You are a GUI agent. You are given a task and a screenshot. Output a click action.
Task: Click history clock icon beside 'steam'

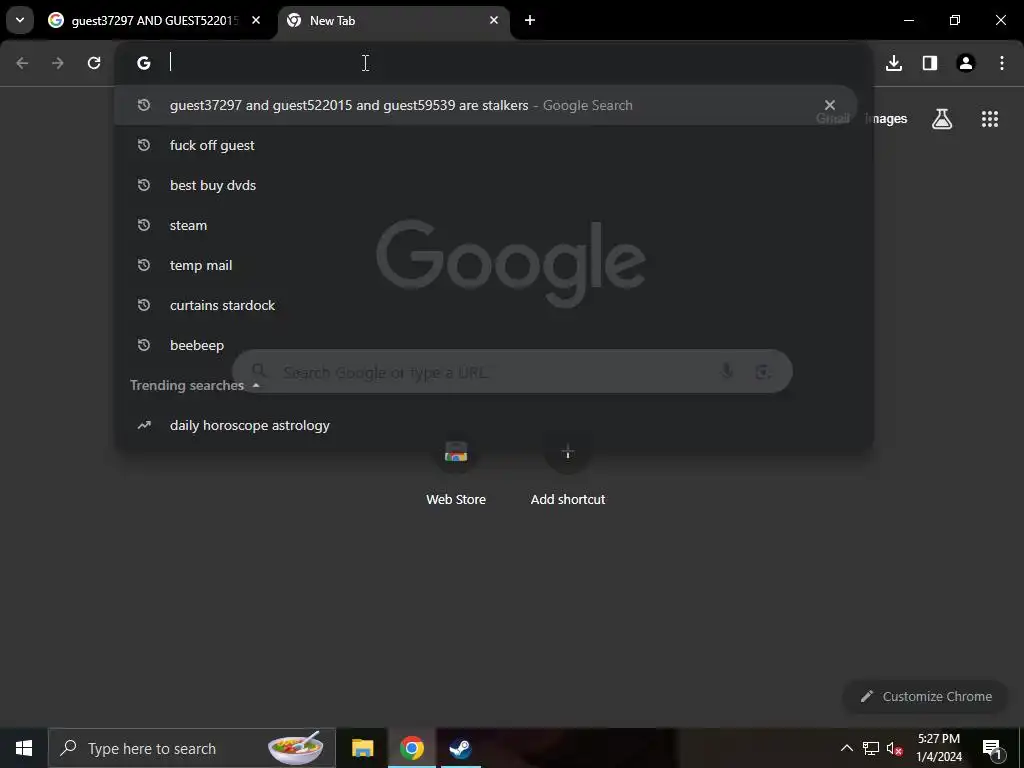click(x=144, y=225)
